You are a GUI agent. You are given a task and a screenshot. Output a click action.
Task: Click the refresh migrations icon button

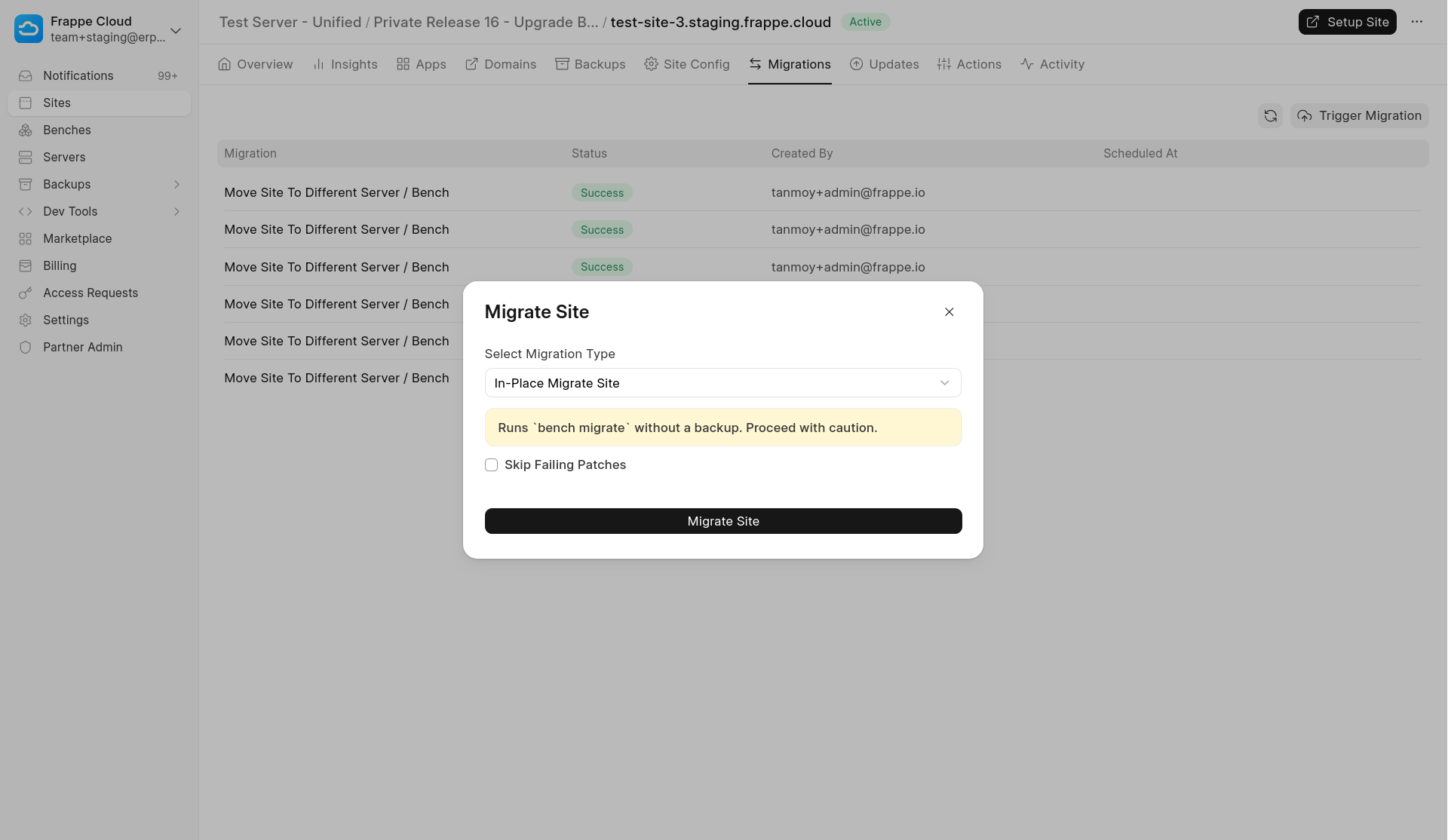pyautogui.click(x=1270, y=115)
